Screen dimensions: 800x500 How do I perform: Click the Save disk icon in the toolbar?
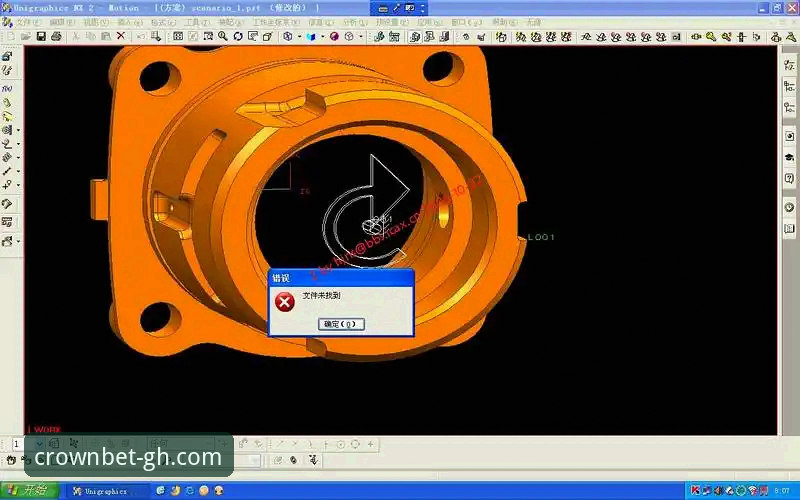point(41,36)
